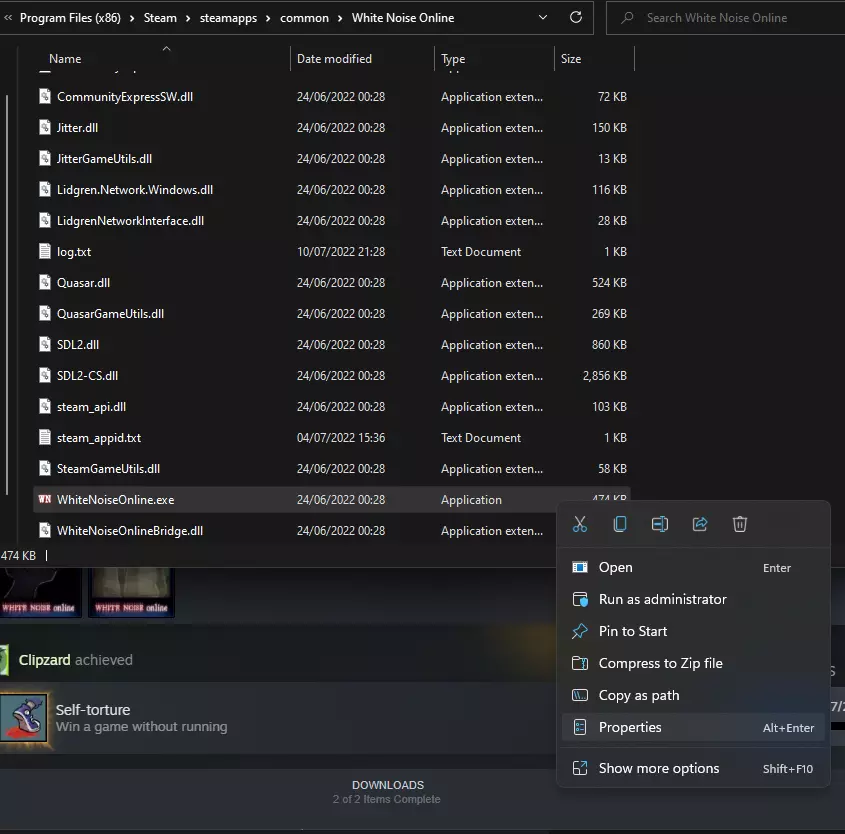The height and width of the screenshot is (834, 845).
Task: Click the Rename icon in context menu
Action: pos(660,524)
